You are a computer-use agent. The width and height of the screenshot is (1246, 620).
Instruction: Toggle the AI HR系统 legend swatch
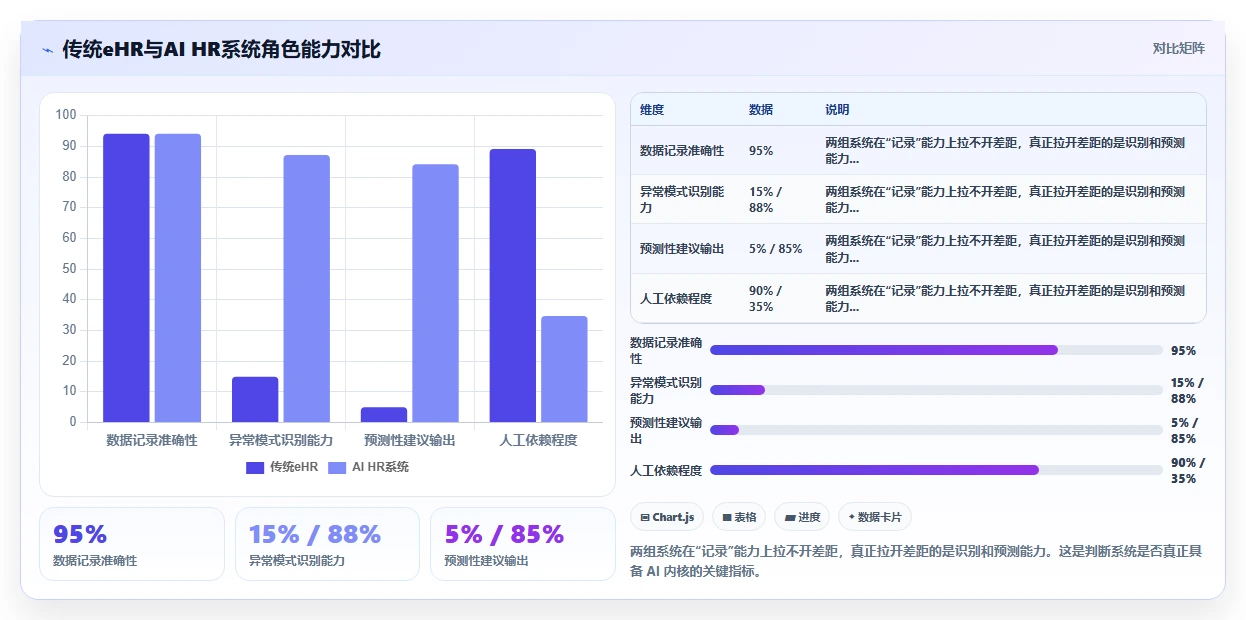coord(338,467)
